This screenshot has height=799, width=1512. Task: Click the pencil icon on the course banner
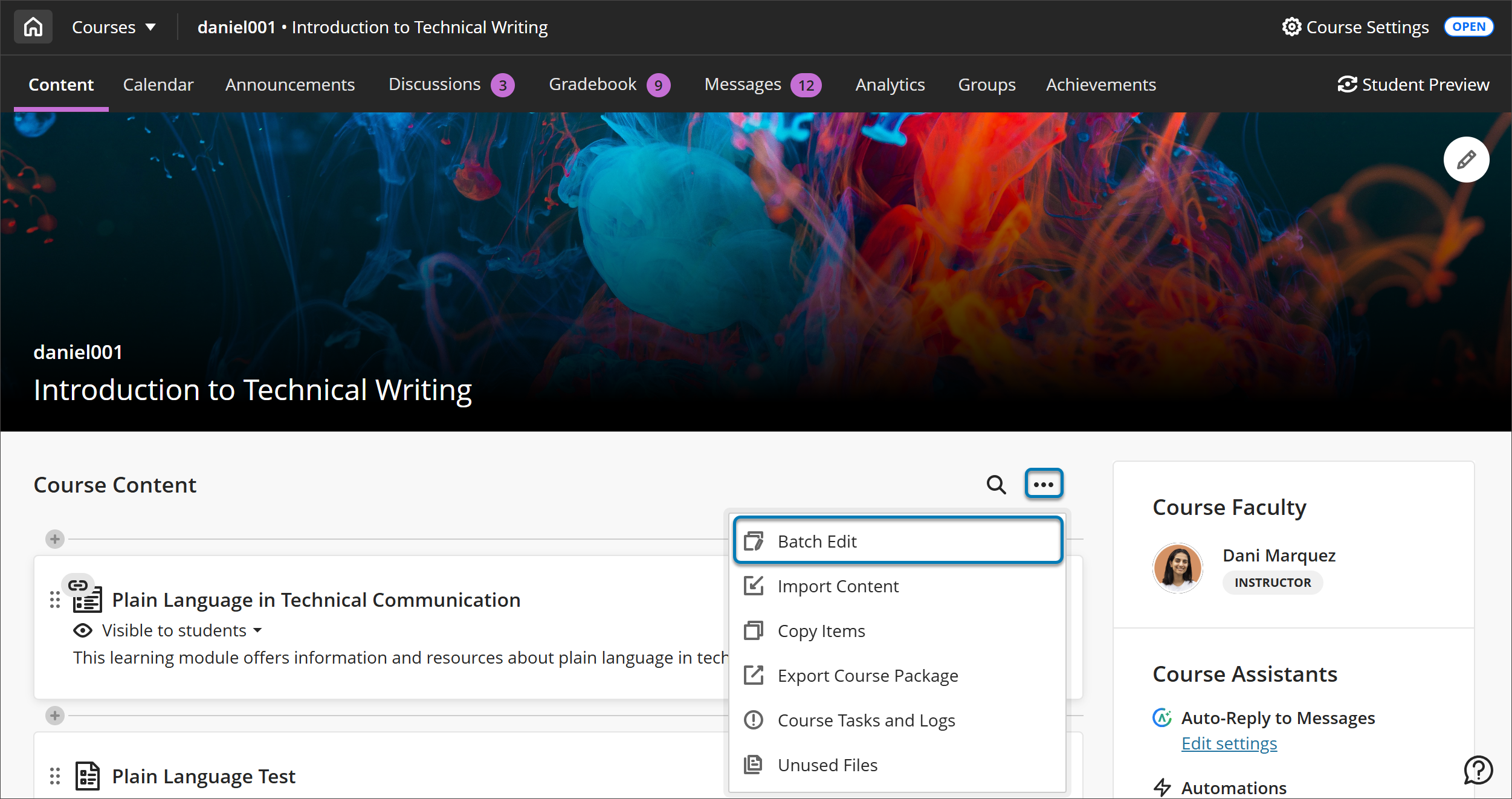1466,160
